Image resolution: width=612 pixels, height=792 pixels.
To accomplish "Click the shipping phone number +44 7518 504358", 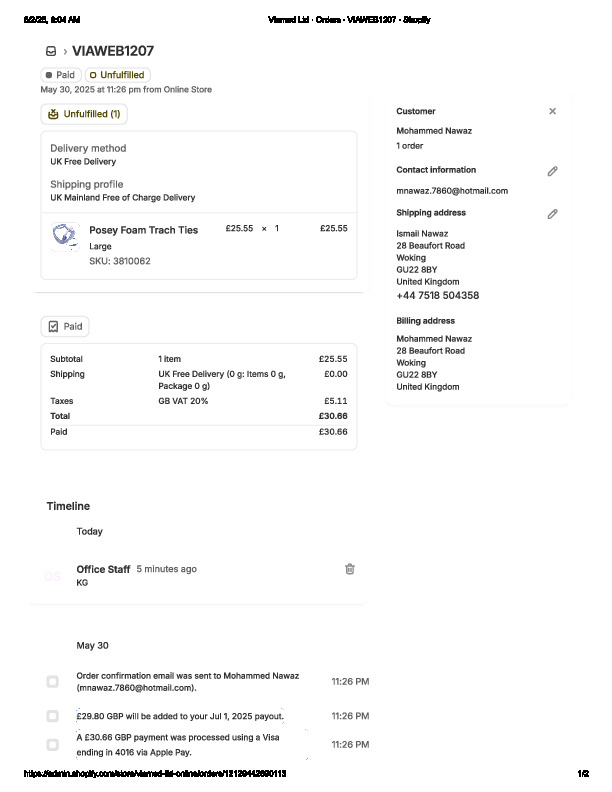I will point(437,296).
